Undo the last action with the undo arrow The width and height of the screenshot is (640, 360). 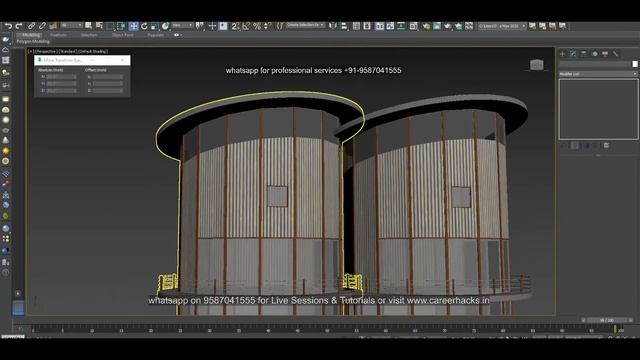(x=8, y=26)
